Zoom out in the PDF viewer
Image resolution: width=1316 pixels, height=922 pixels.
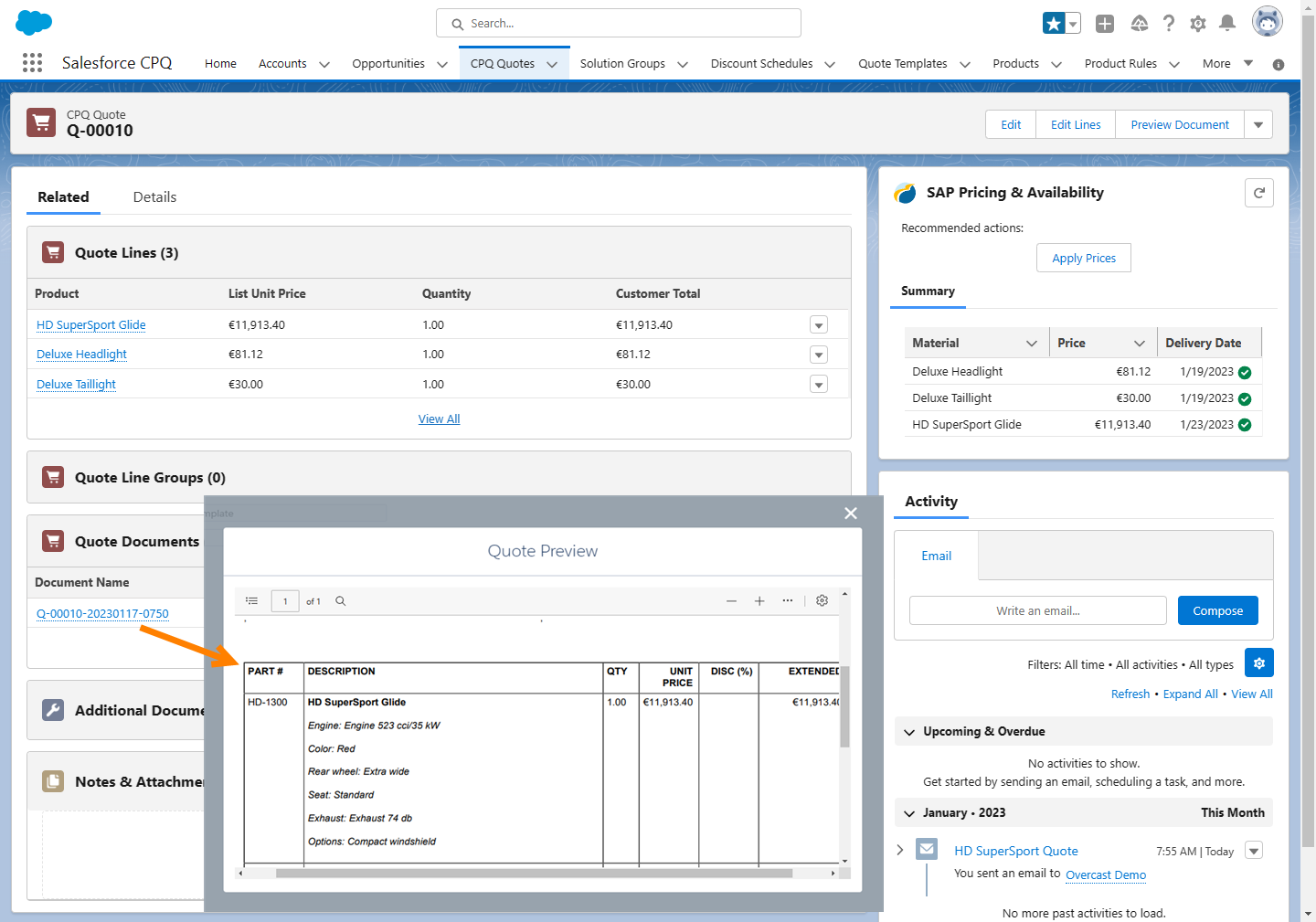[x=731, y=601]
